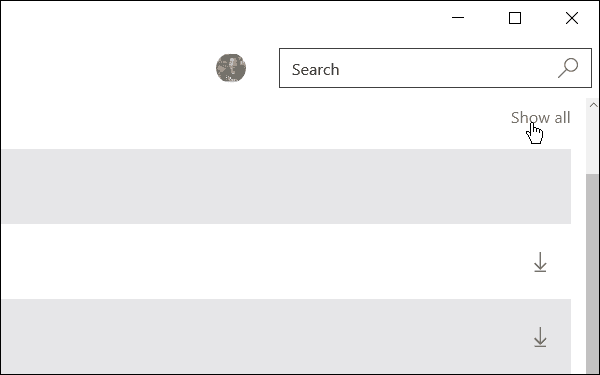Image resolution: width=600 pixels, height=375 pixels.
Task: Close the Store window
Action: click(x=572, y=18)
